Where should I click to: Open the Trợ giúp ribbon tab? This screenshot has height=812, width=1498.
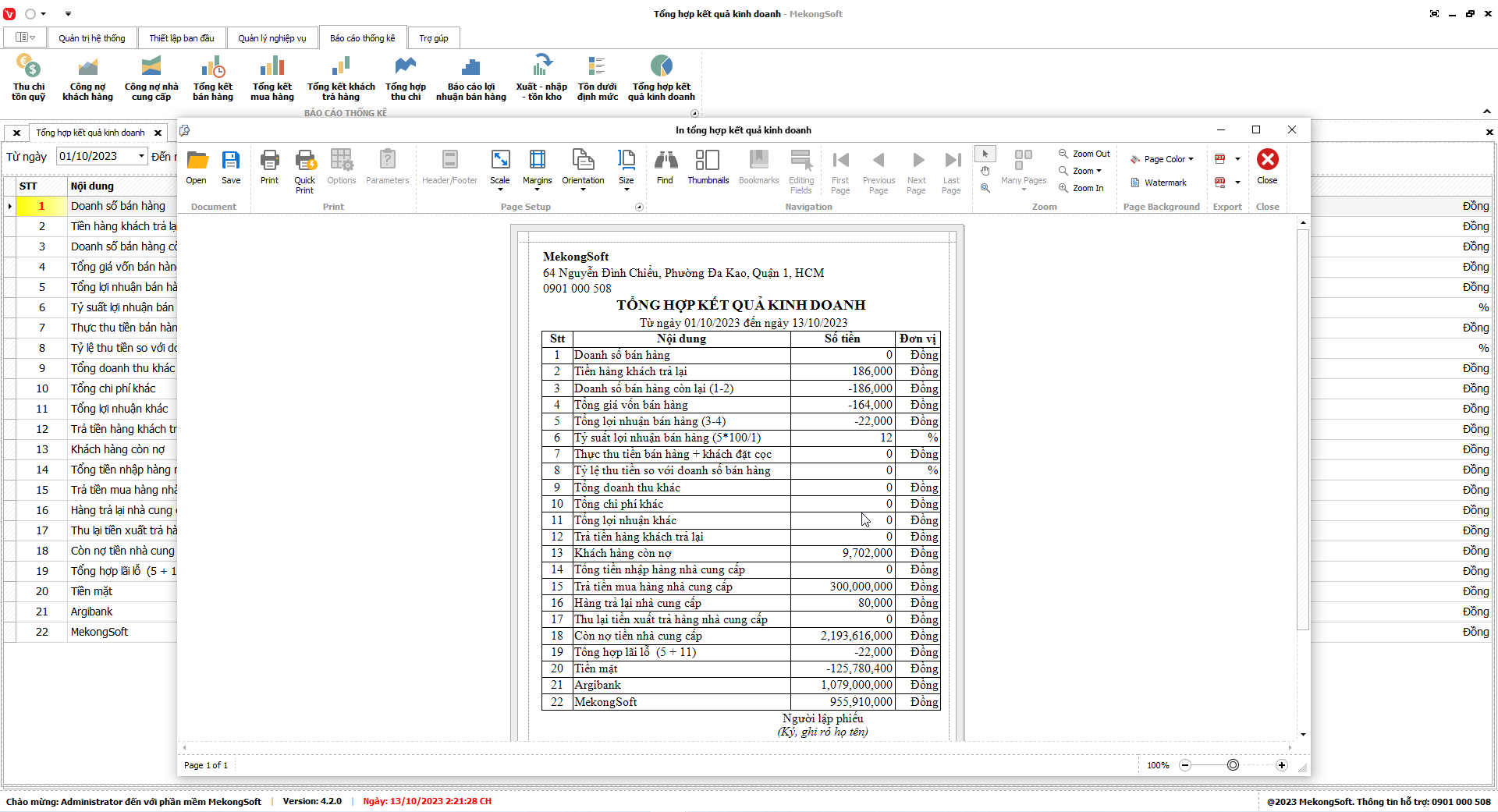click(434, 38)
